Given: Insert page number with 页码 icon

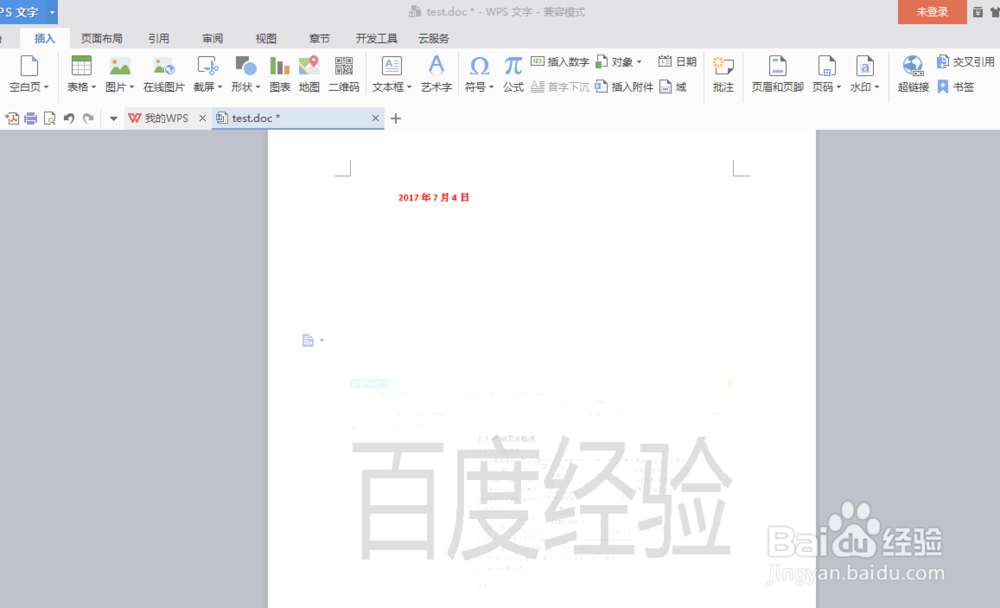Looking at the screenshot, I should 827,66.
